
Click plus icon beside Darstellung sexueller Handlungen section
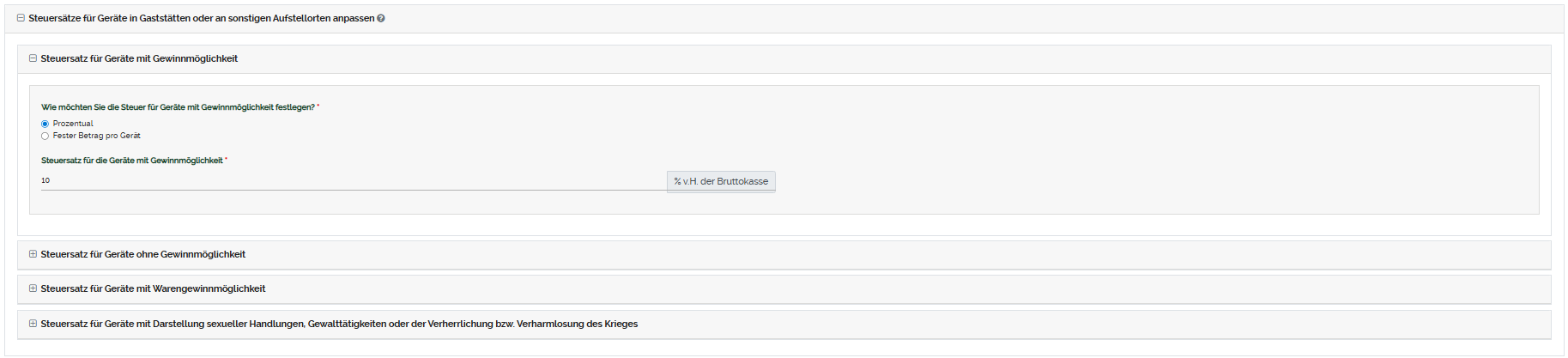(x=33, y=324)
